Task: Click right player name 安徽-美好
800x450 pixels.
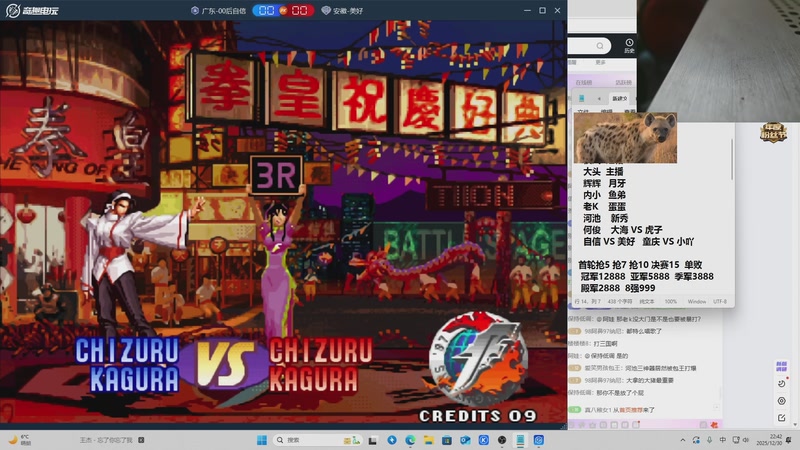Action: coord(347,11)
